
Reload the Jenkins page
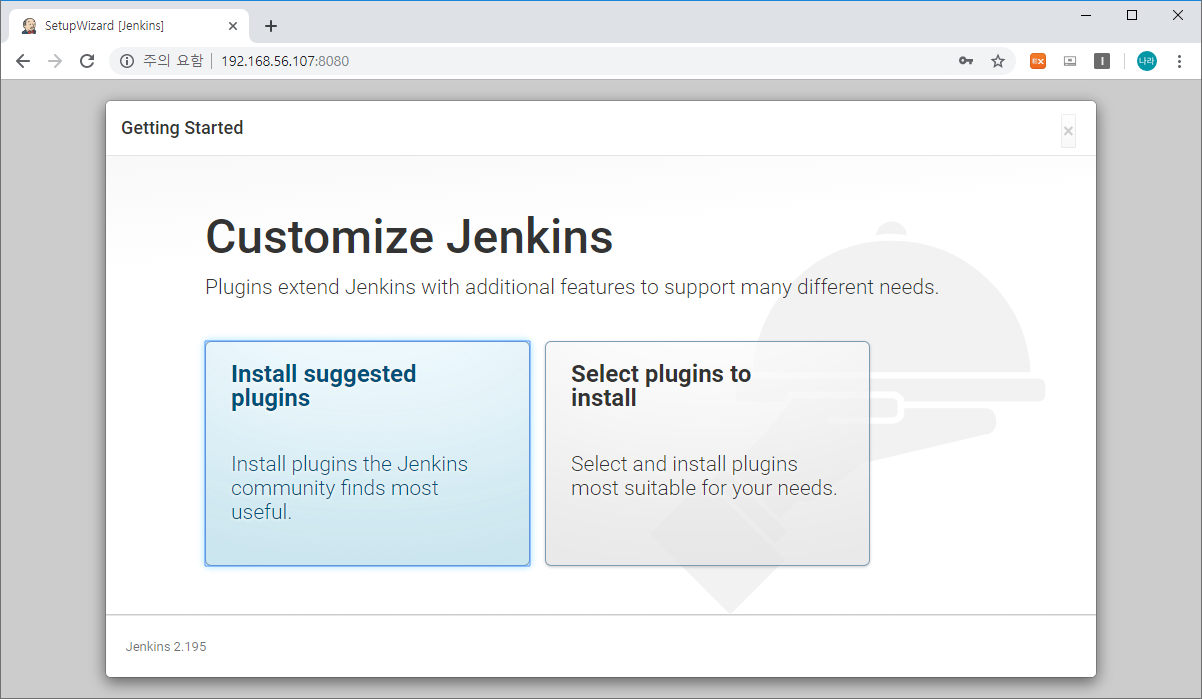click(87, 61)
